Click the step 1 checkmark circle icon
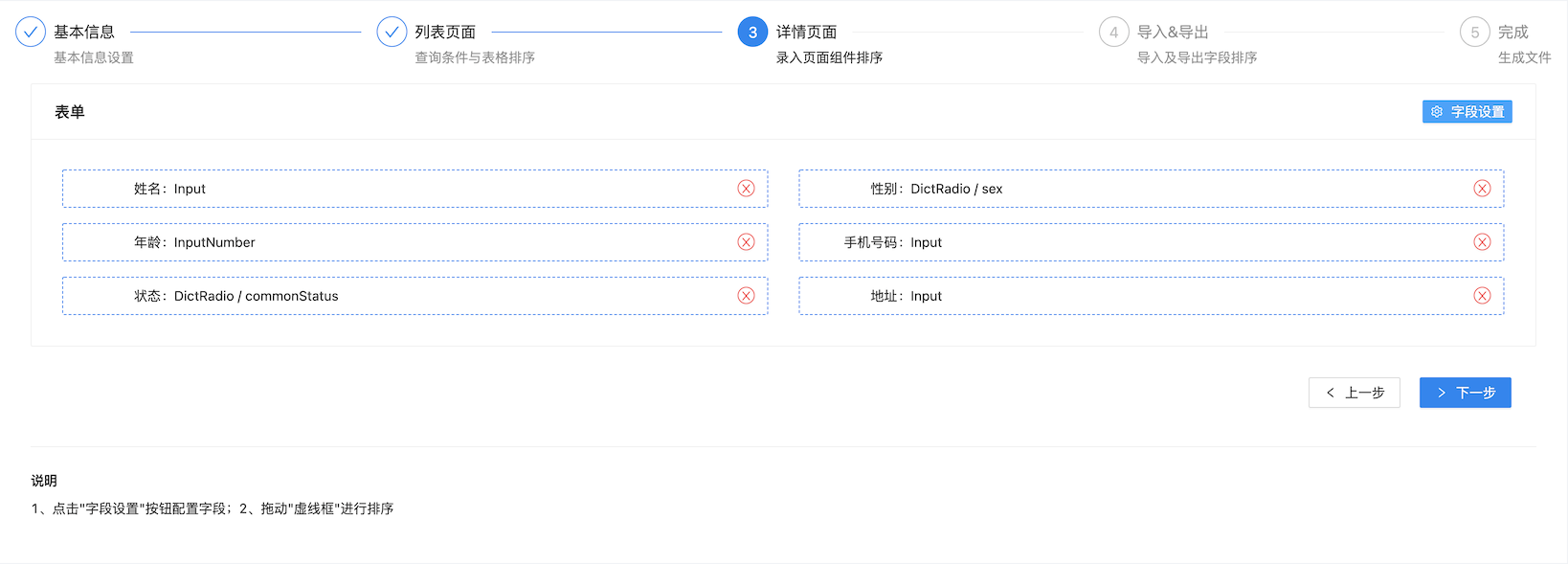This screenshot has height=564, width=1568. [x=31, y=32]
